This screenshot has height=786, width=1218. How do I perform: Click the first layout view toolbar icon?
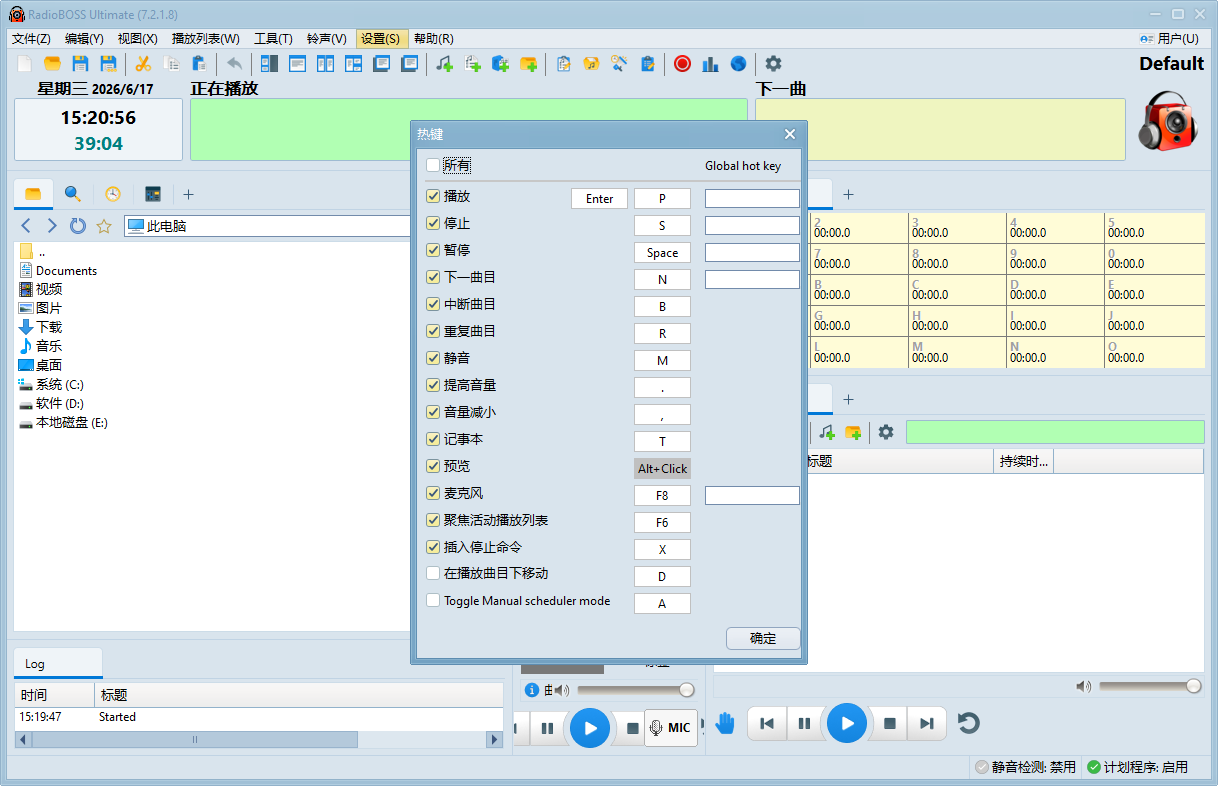(x=269, y=64)
